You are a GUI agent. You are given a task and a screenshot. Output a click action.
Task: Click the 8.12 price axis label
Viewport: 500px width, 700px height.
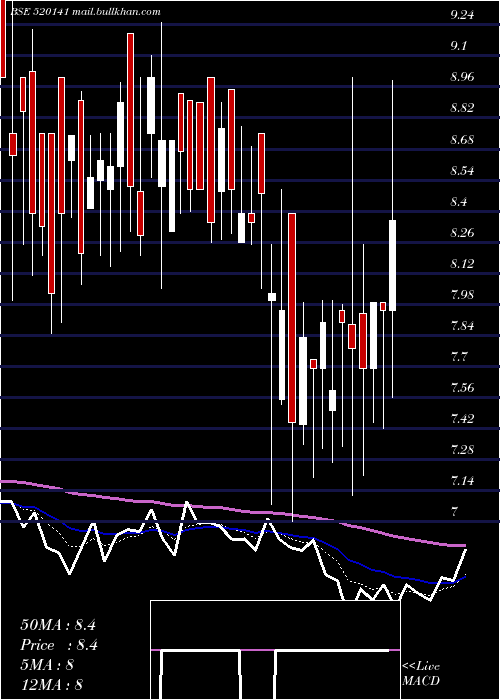click(462, 264)
